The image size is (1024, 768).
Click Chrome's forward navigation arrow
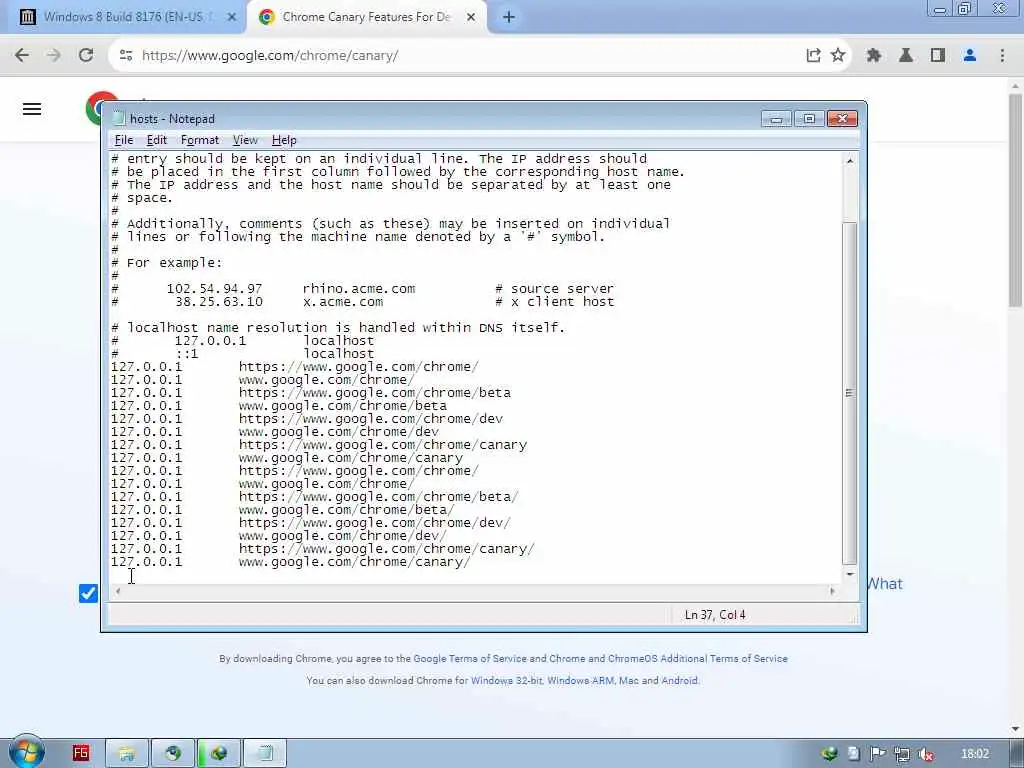coord(54,56)
